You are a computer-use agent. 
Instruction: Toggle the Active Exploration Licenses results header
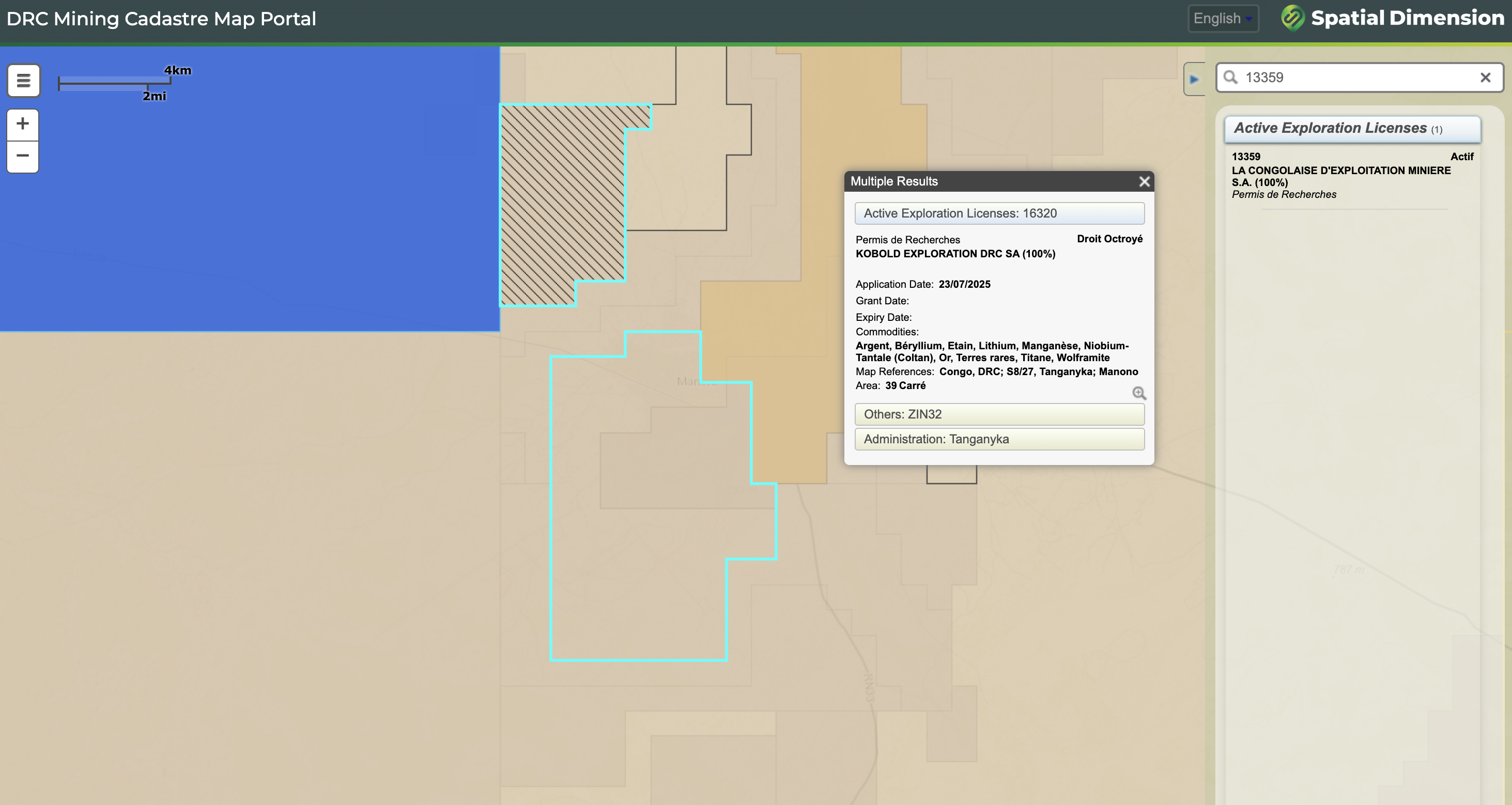click(x=1352, y=129)
